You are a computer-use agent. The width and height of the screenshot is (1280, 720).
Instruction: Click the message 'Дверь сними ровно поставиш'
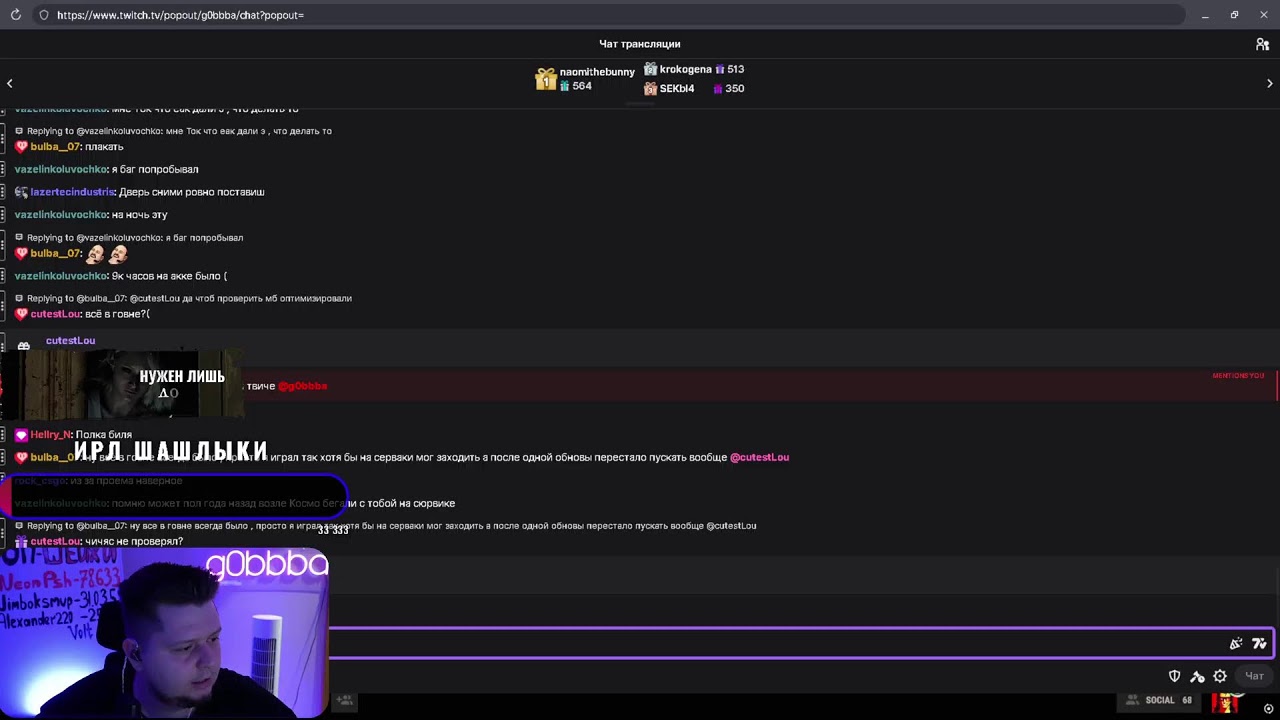(x=192, y=192)
